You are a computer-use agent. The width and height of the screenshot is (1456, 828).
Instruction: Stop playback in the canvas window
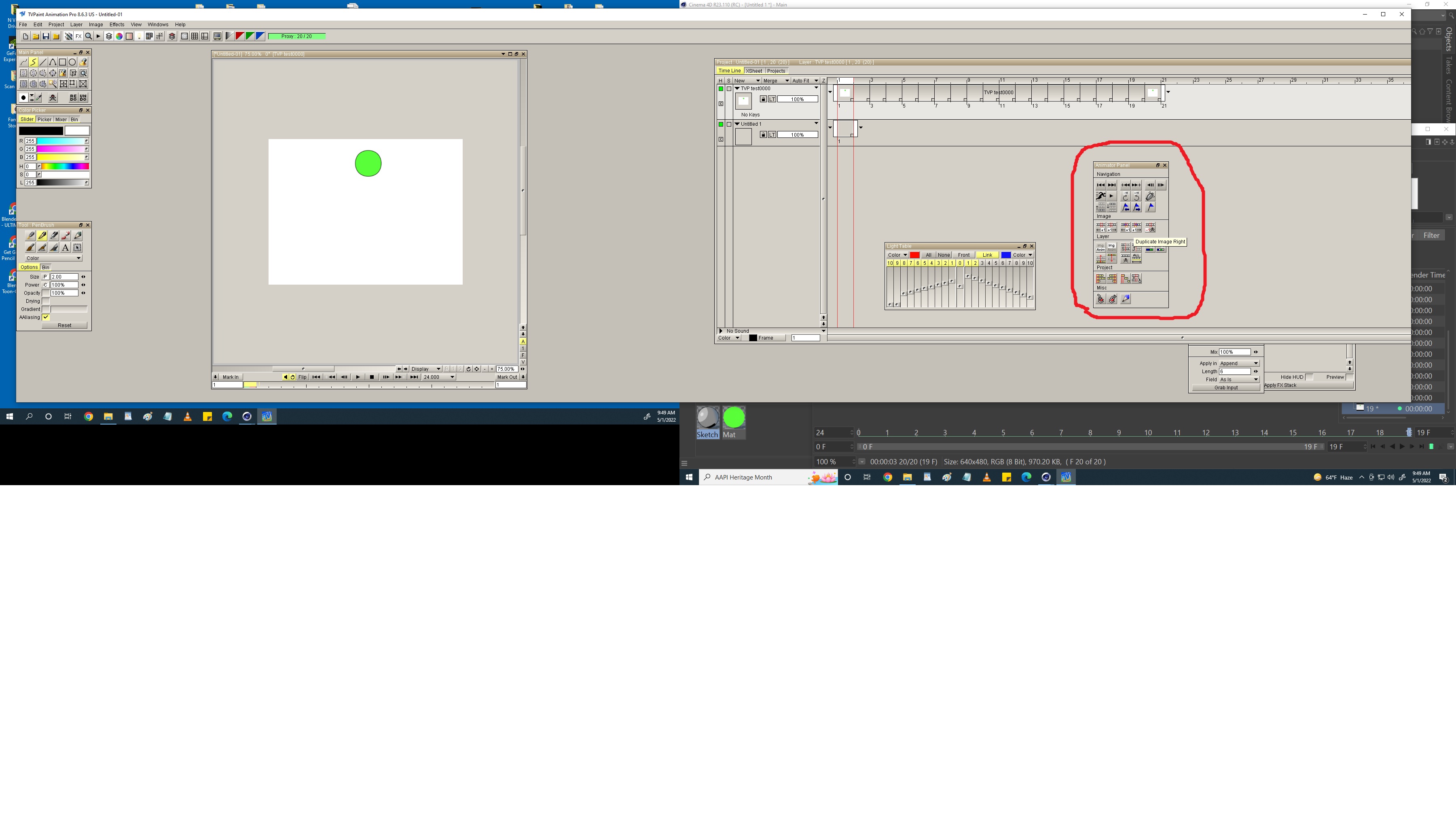click(372, 377)
